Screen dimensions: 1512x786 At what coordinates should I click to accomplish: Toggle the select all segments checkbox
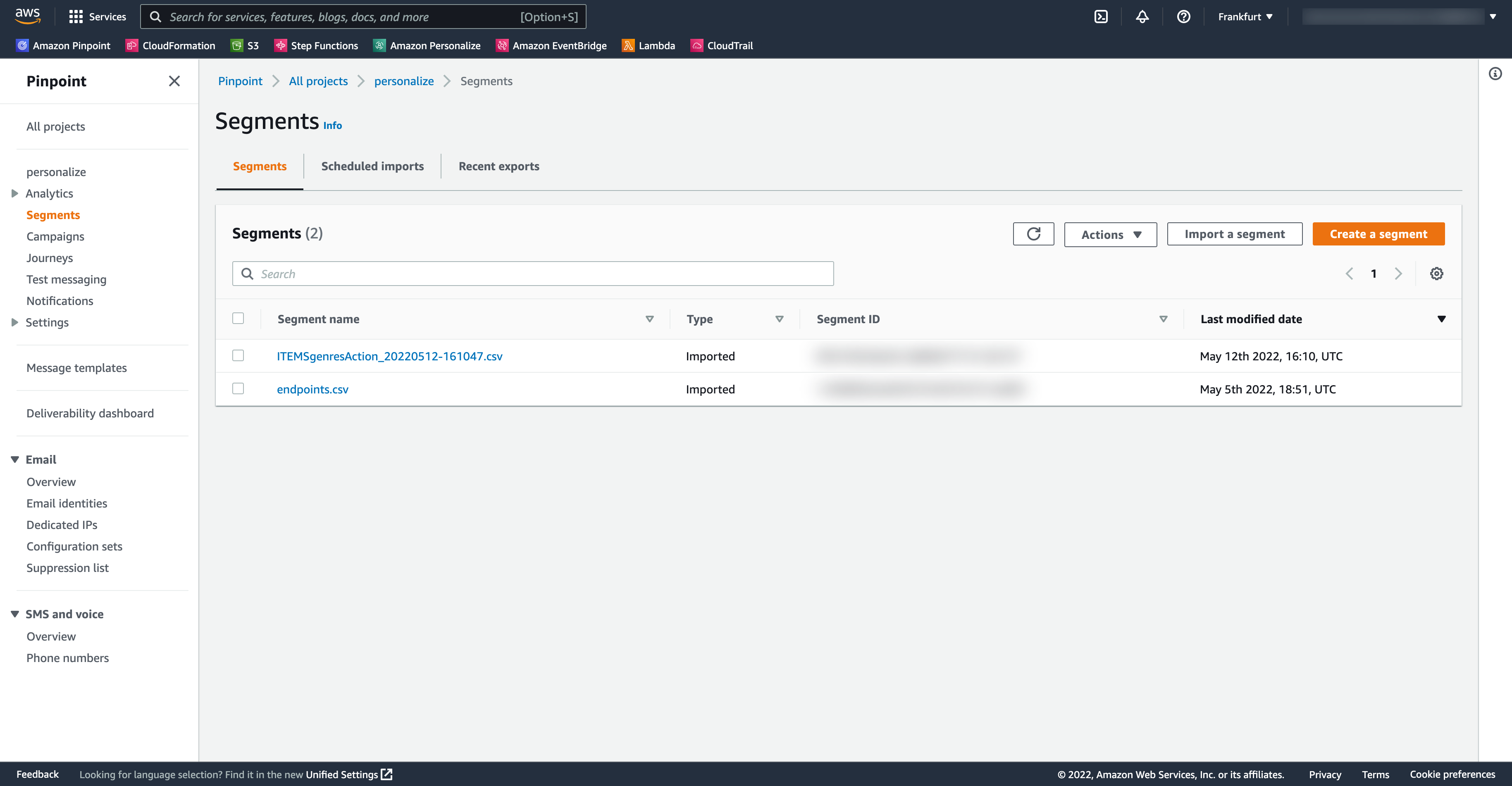[238, 318]
